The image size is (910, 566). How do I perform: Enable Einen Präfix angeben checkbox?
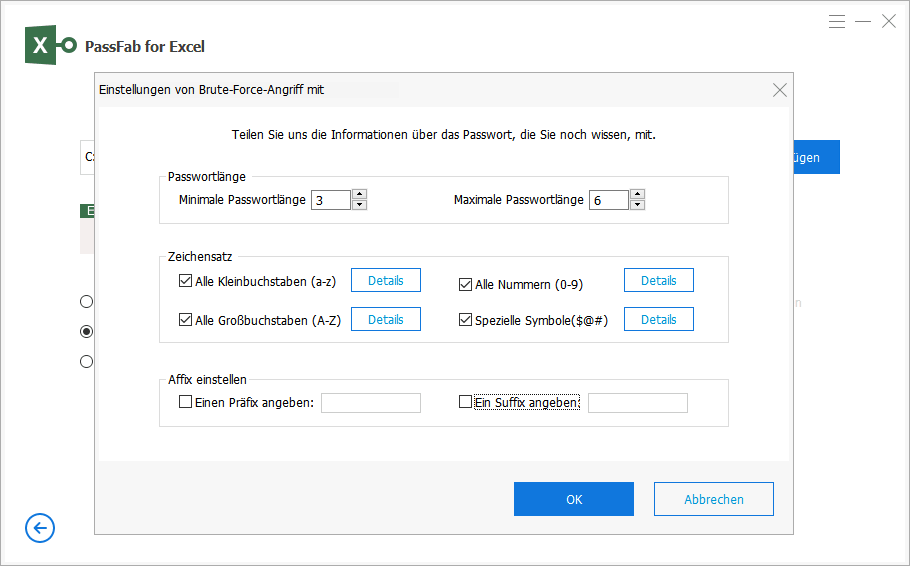click(185, 402)
